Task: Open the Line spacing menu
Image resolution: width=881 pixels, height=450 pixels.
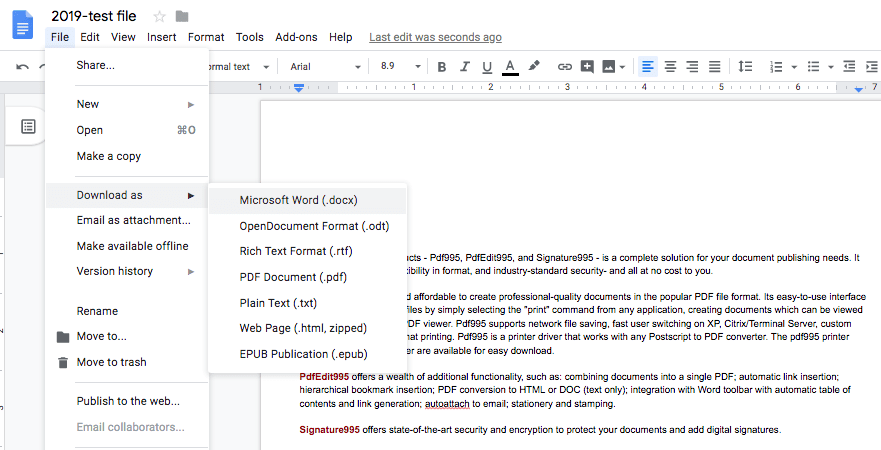Action: pyautogui.click(x=745, y=67)
